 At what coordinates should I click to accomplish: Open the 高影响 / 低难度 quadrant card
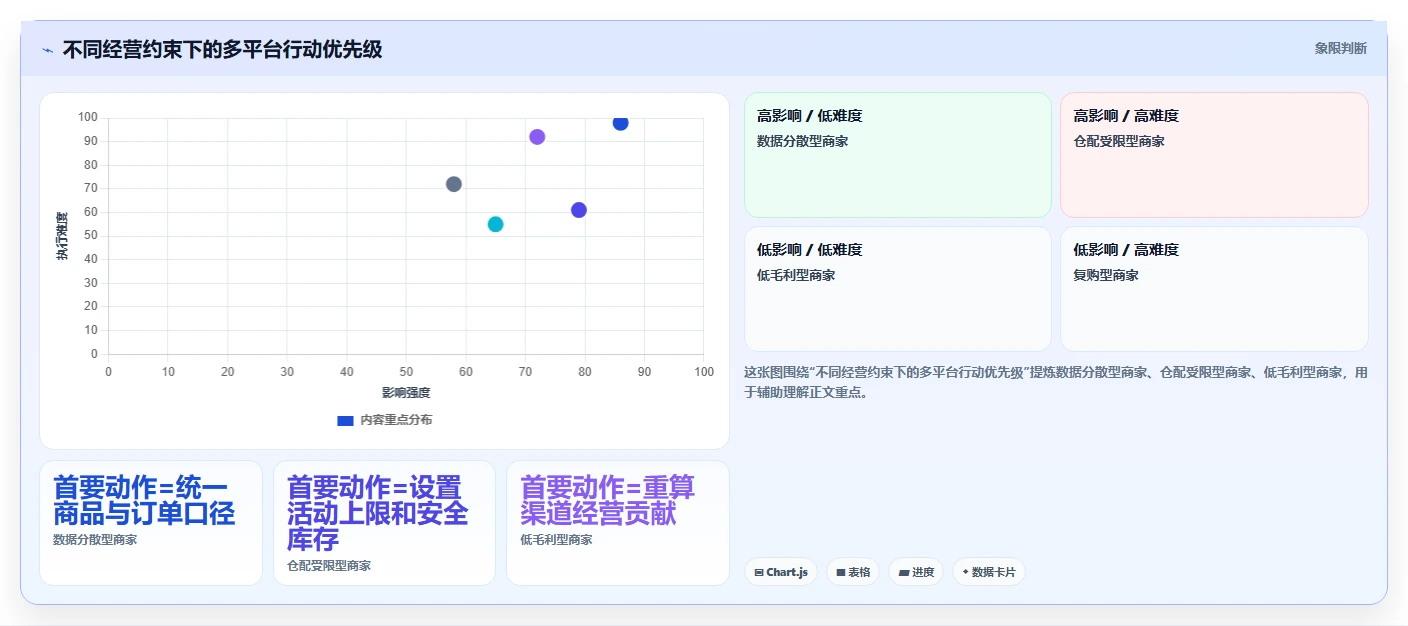(x=898, y=155)
